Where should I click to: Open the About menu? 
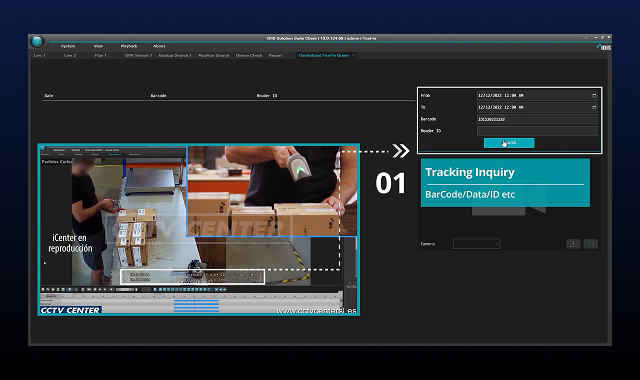click(x=159, y=46)
